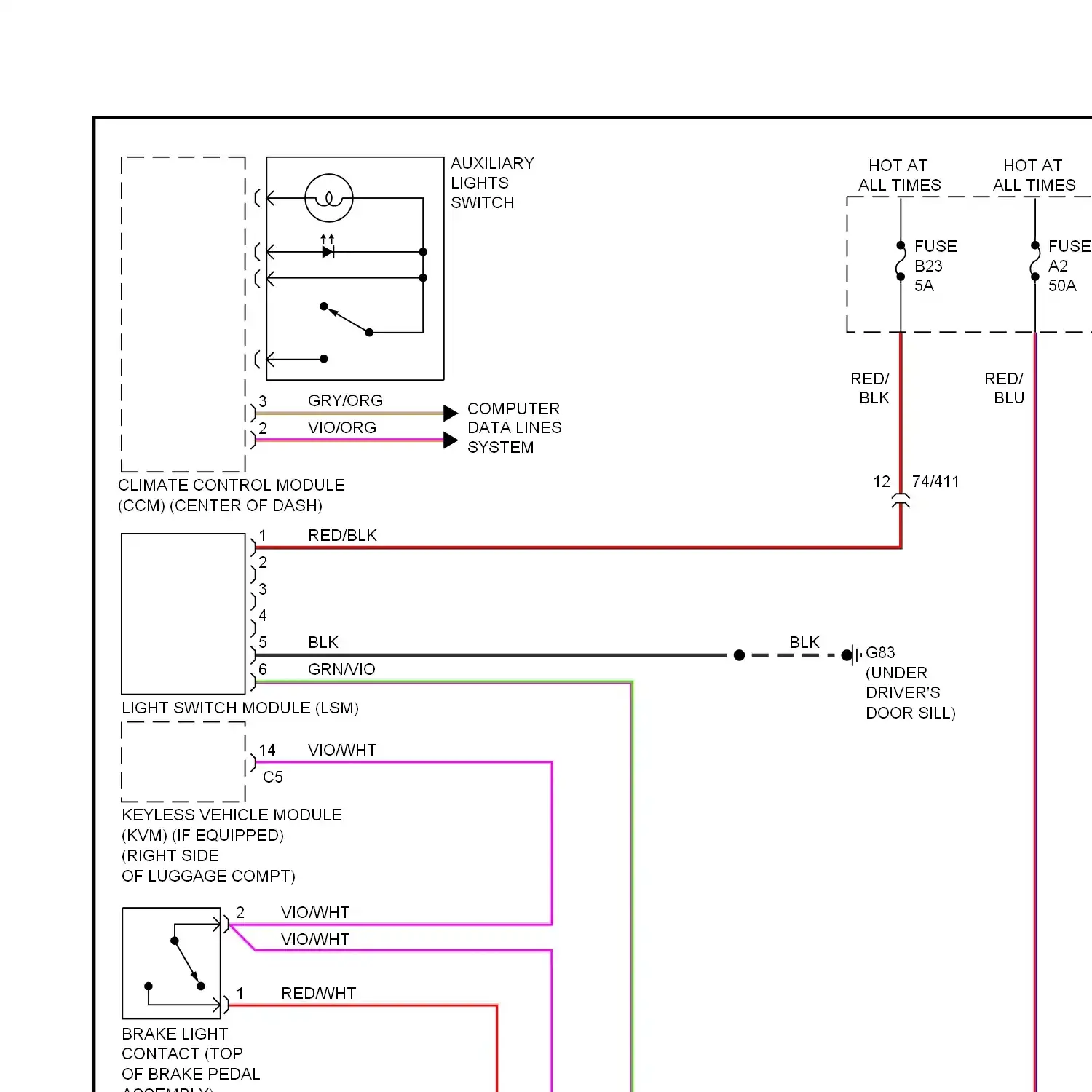Viewport: 1092px width, 1092px height.
Task: Click HOT AT ALL TIMES above Fuse A2
Action: (1034, 175)
